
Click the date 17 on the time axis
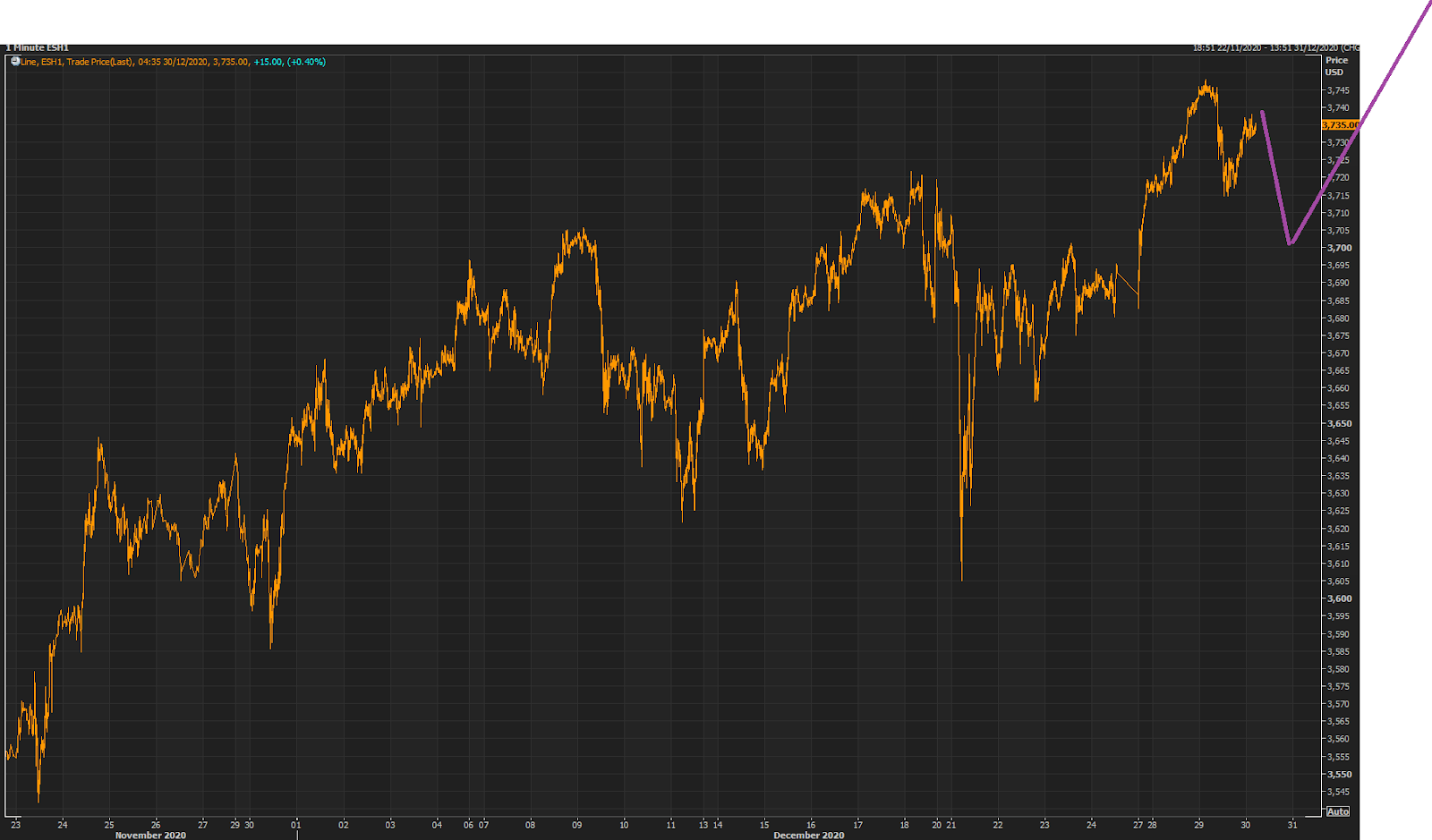[857, 825]
